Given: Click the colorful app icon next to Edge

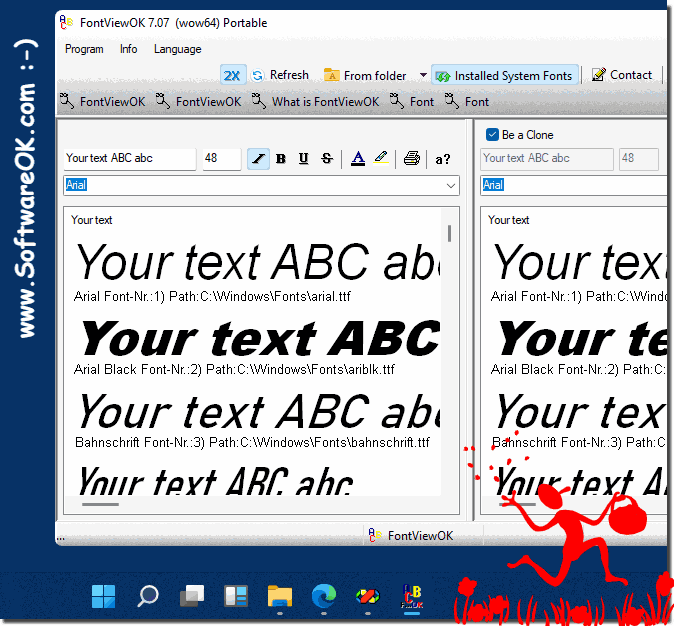Looking at the screenshot, I should [x=368, y=596].
